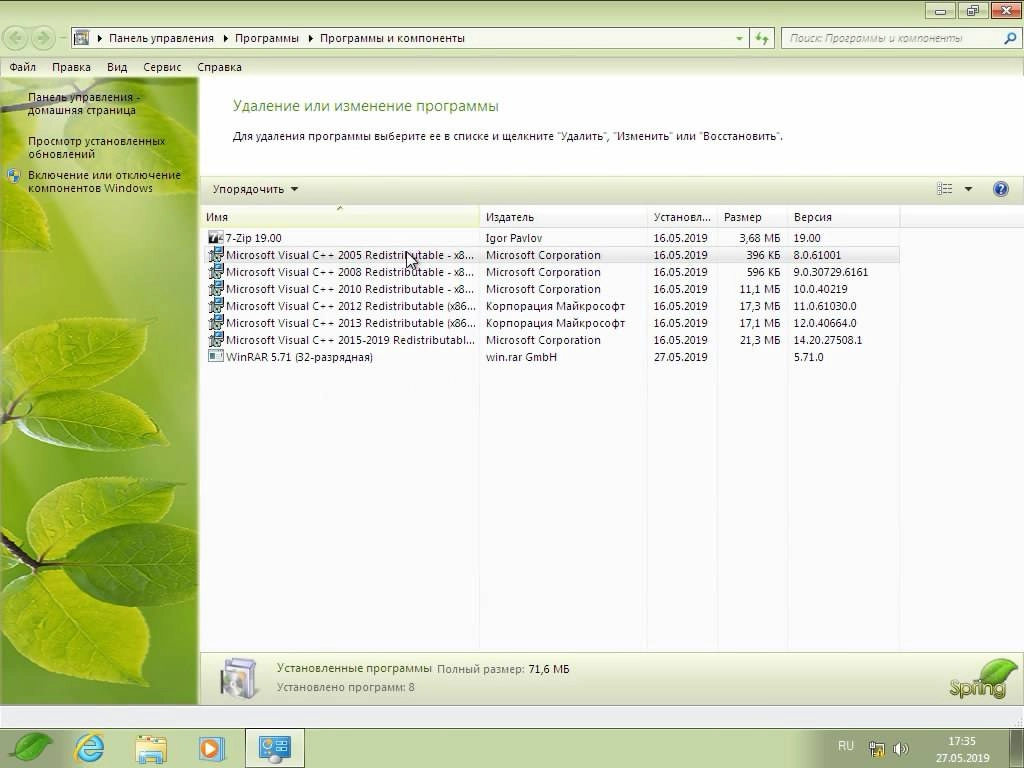This screenshot has height=768, width=1024.
Task: Click the network tray icon
Action: pyautogui.click(x=876, y=748)
